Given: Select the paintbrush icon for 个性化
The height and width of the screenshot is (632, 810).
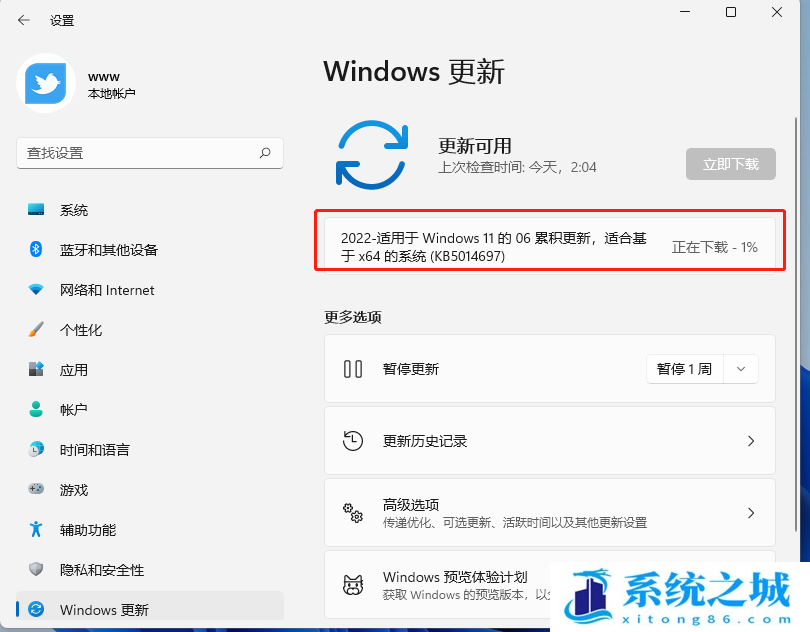Looking at the screenshot, I should tap(36, 330).
